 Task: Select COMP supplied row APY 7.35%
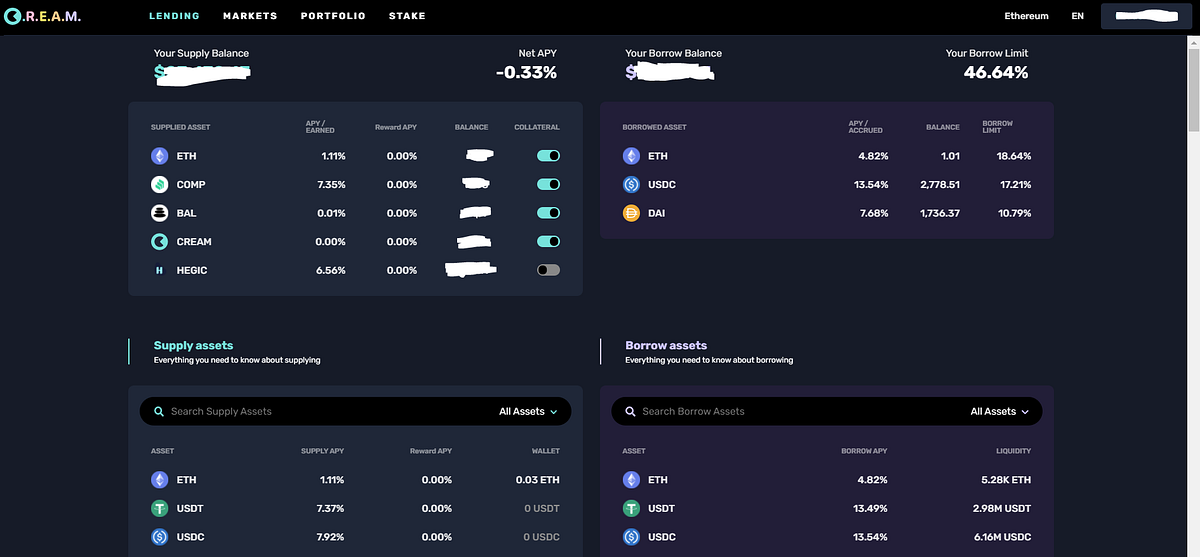pos(332,185)
